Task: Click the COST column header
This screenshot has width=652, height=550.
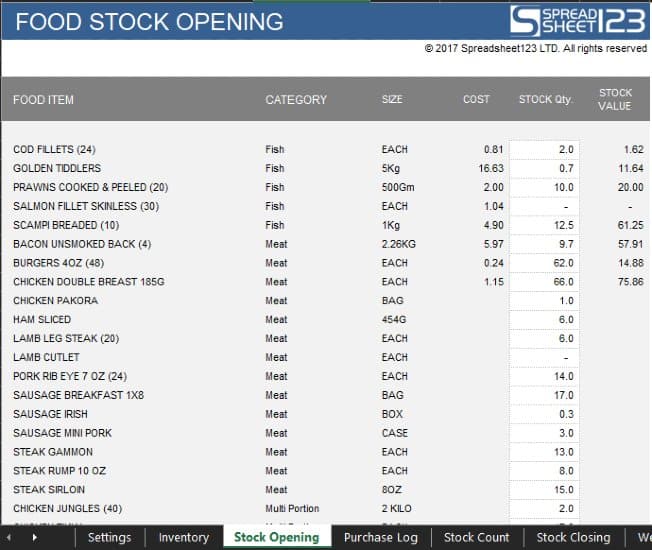Action: [x=476, y=99]
